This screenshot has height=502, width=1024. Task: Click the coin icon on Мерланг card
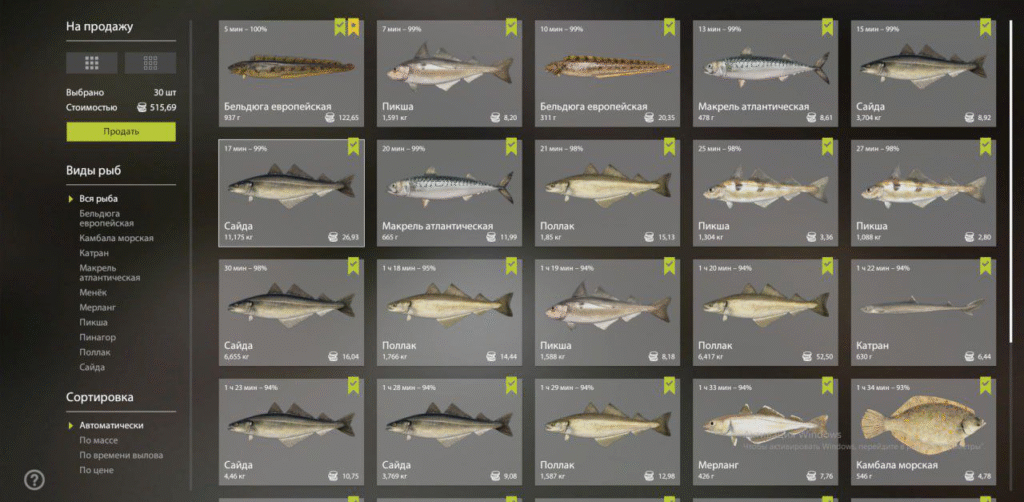point(810,477)
